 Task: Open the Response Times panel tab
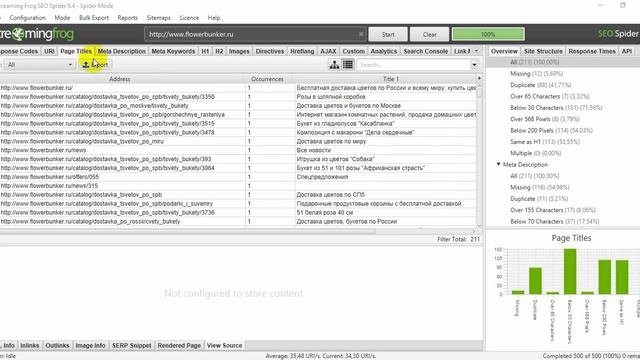click(x=592, y=51)
